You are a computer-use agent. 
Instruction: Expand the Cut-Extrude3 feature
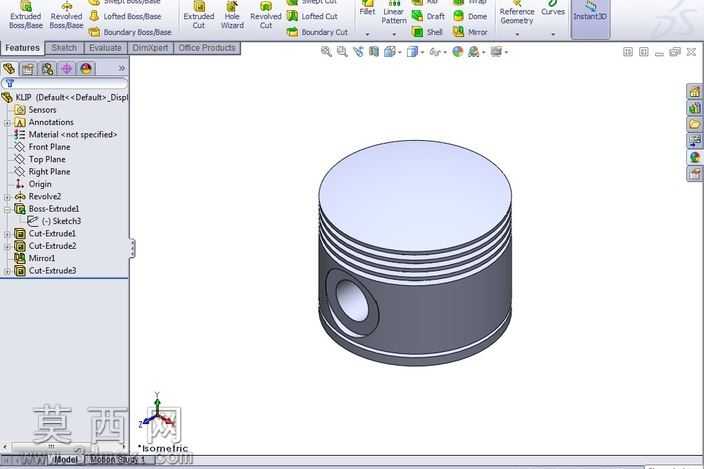(x=7, y=271)
